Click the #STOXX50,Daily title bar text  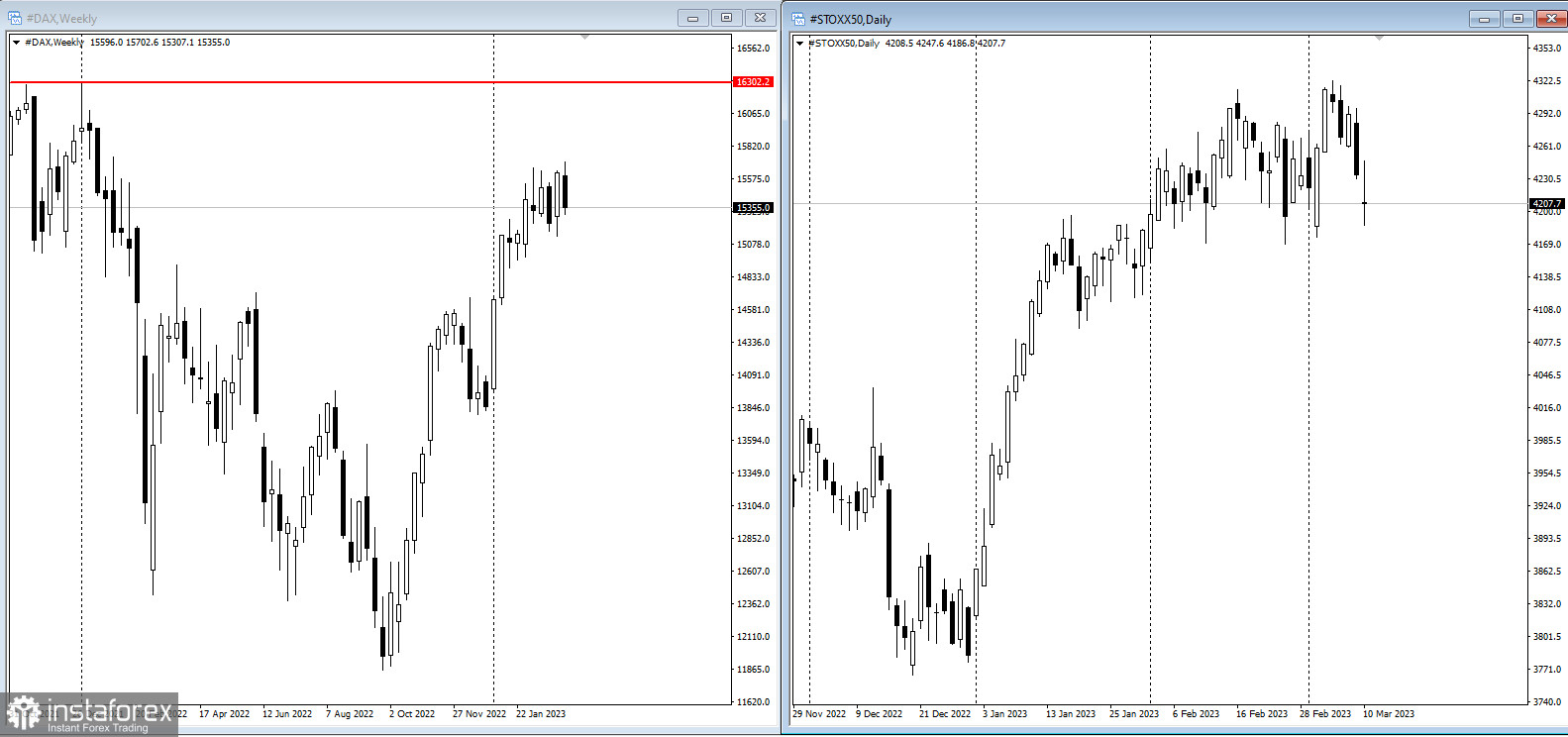click(851, 20)
